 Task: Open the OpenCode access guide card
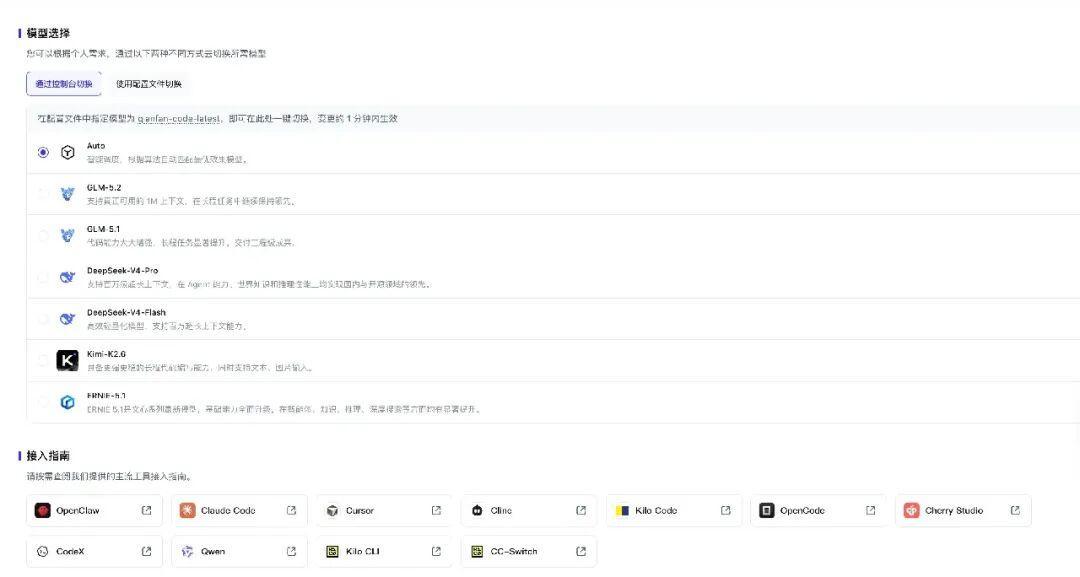(x=818, y=510)
